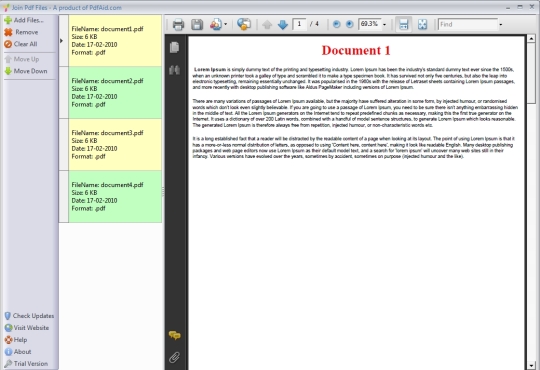This screenshot has width=540, height=370.
Task: Check for updates
Action: [29, 316]
